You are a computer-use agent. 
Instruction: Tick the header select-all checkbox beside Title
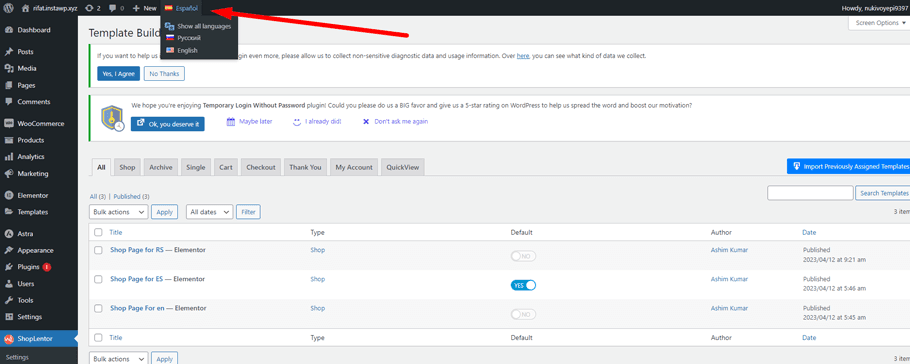[98, 232]
